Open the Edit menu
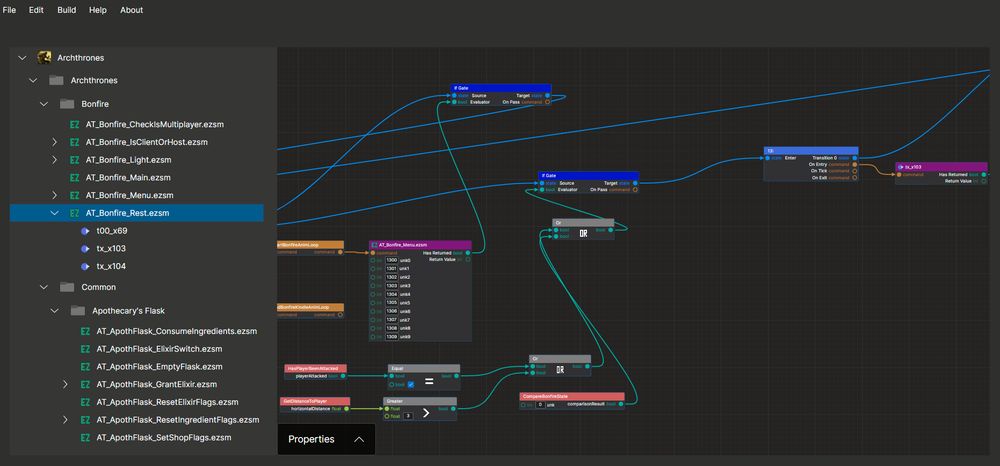 point(36,10)
